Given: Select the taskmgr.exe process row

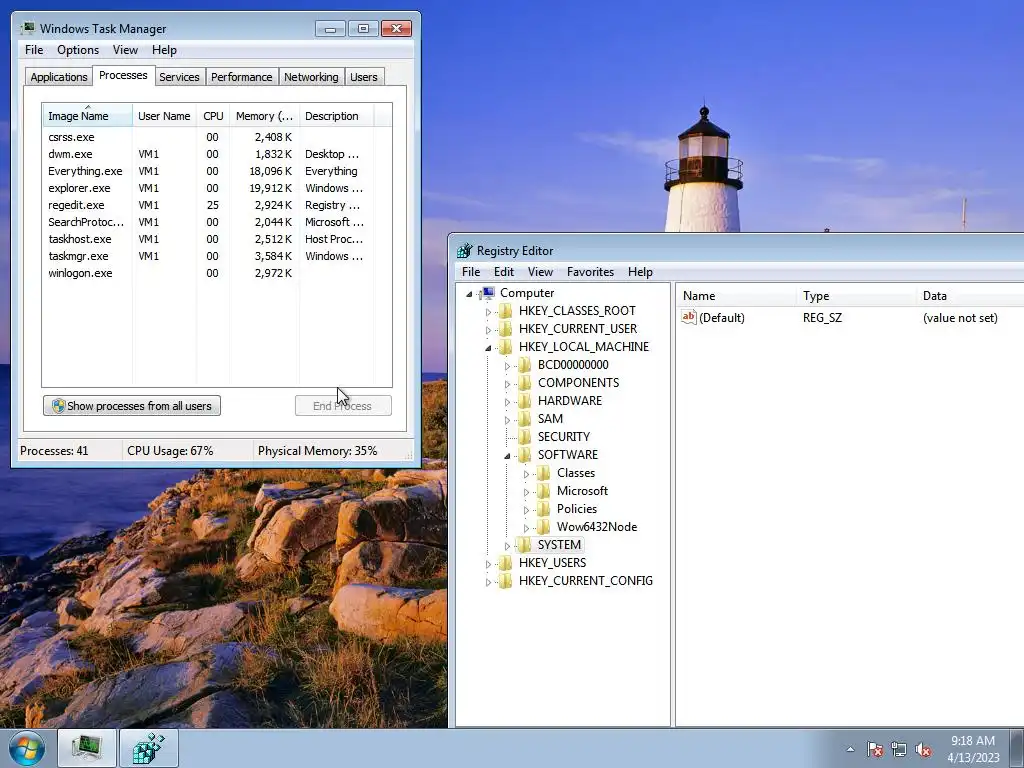Looking at the screenshot, I should pyautogui.click(x=217, y=256).
